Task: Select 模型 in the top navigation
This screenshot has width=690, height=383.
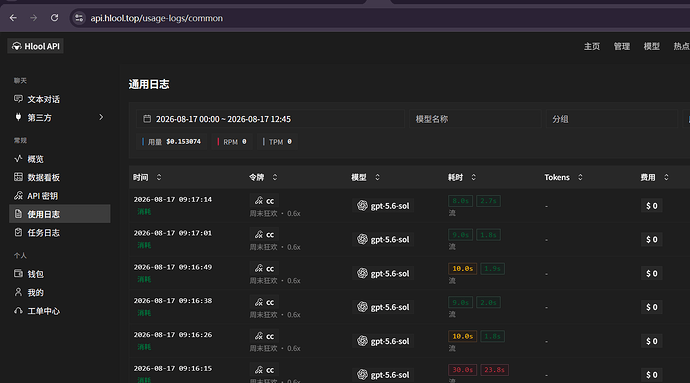Action: [x=651, y=46]
